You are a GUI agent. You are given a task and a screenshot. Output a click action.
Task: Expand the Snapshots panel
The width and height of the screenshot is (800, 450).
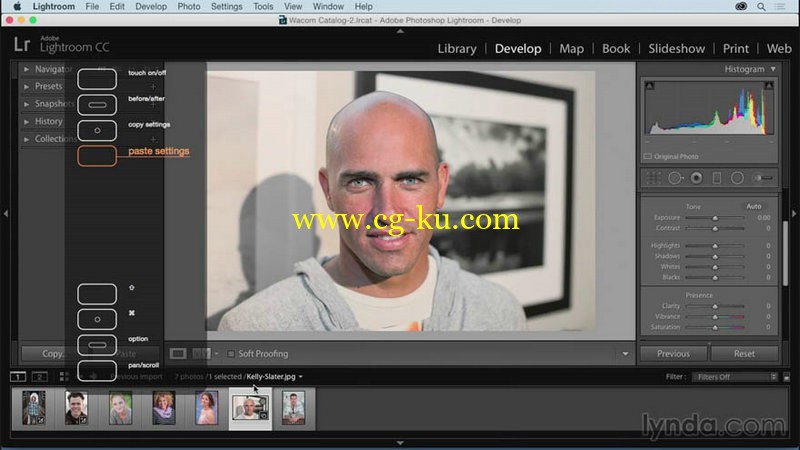[x=27, y=104]
